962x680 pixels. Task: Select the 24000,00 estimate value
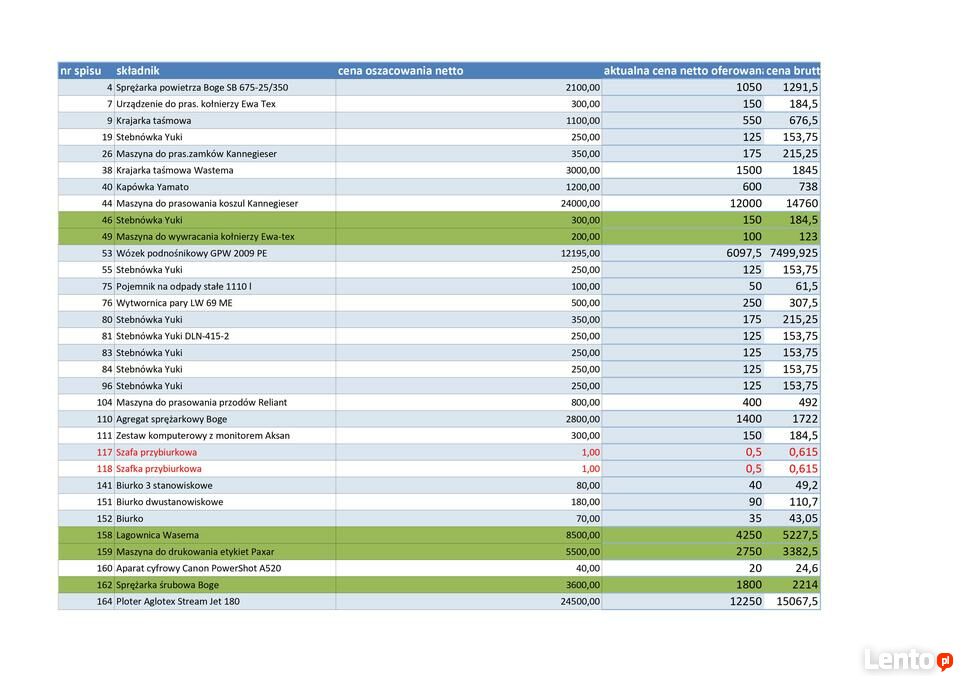pyautogui.click(x=580, y=204)
